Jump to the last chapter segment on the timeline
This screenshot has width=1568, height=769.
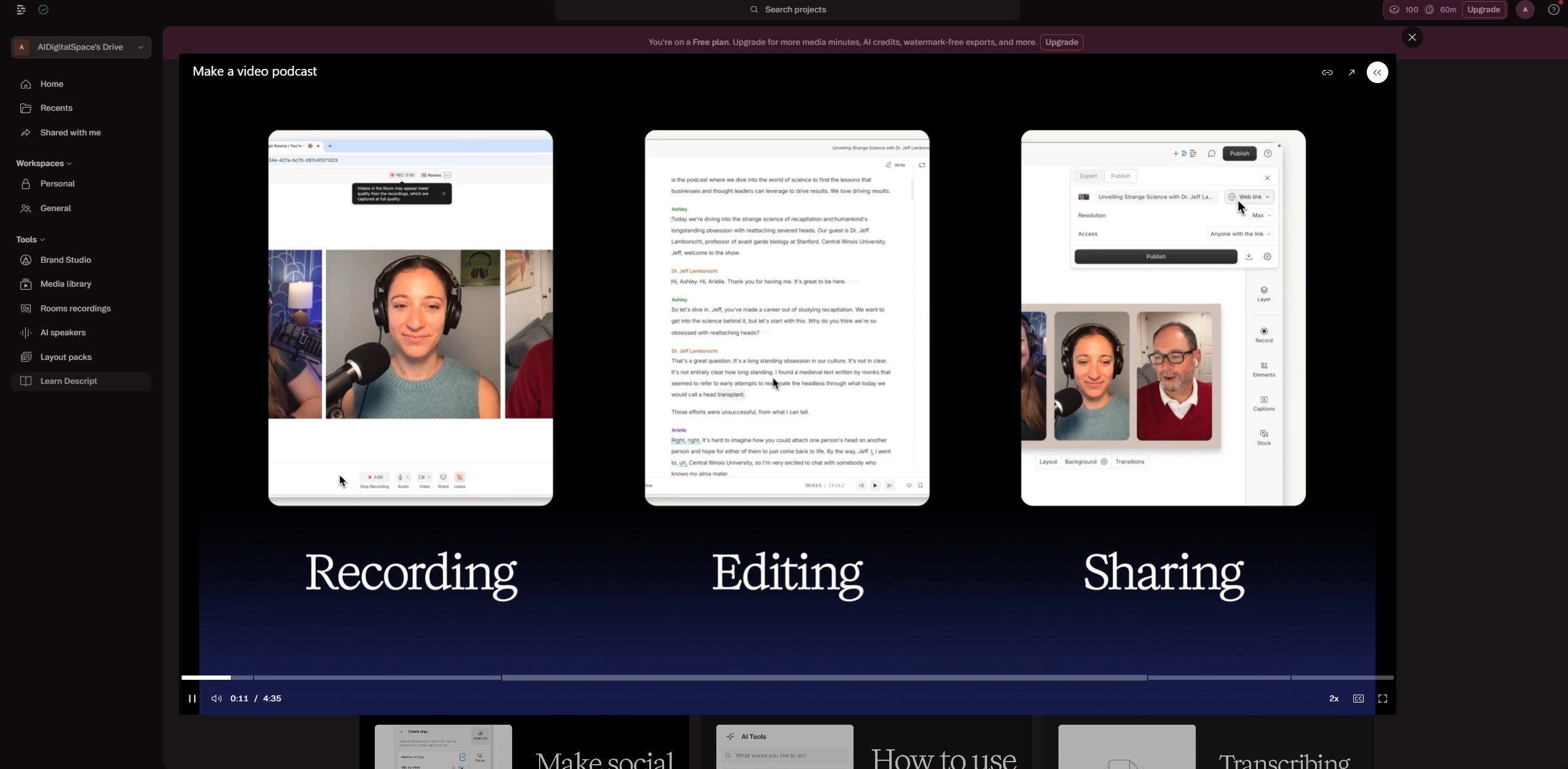coord(1342,678)
